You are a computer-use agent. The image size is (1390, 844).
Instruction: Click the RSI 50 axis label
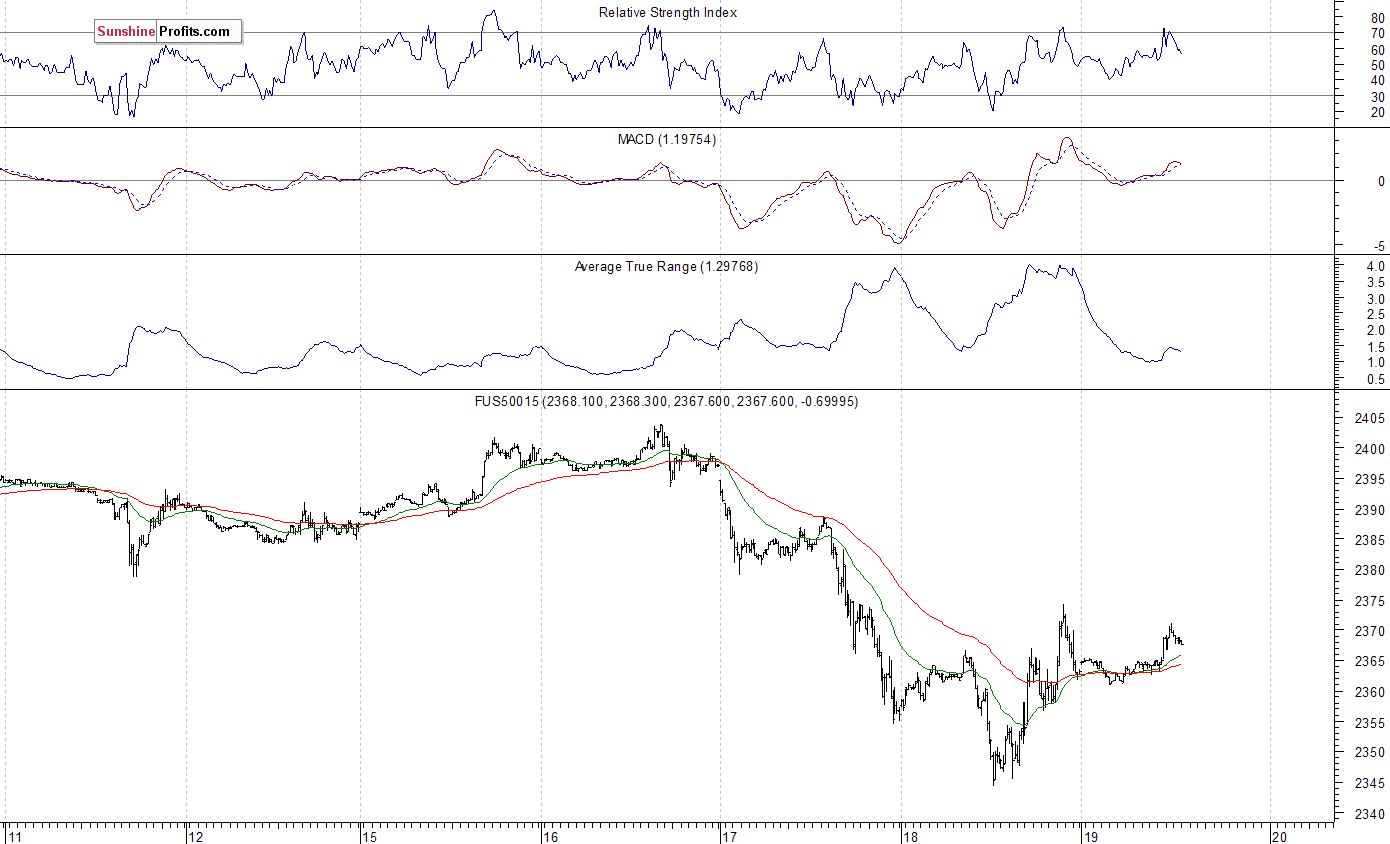point(1378,65)
